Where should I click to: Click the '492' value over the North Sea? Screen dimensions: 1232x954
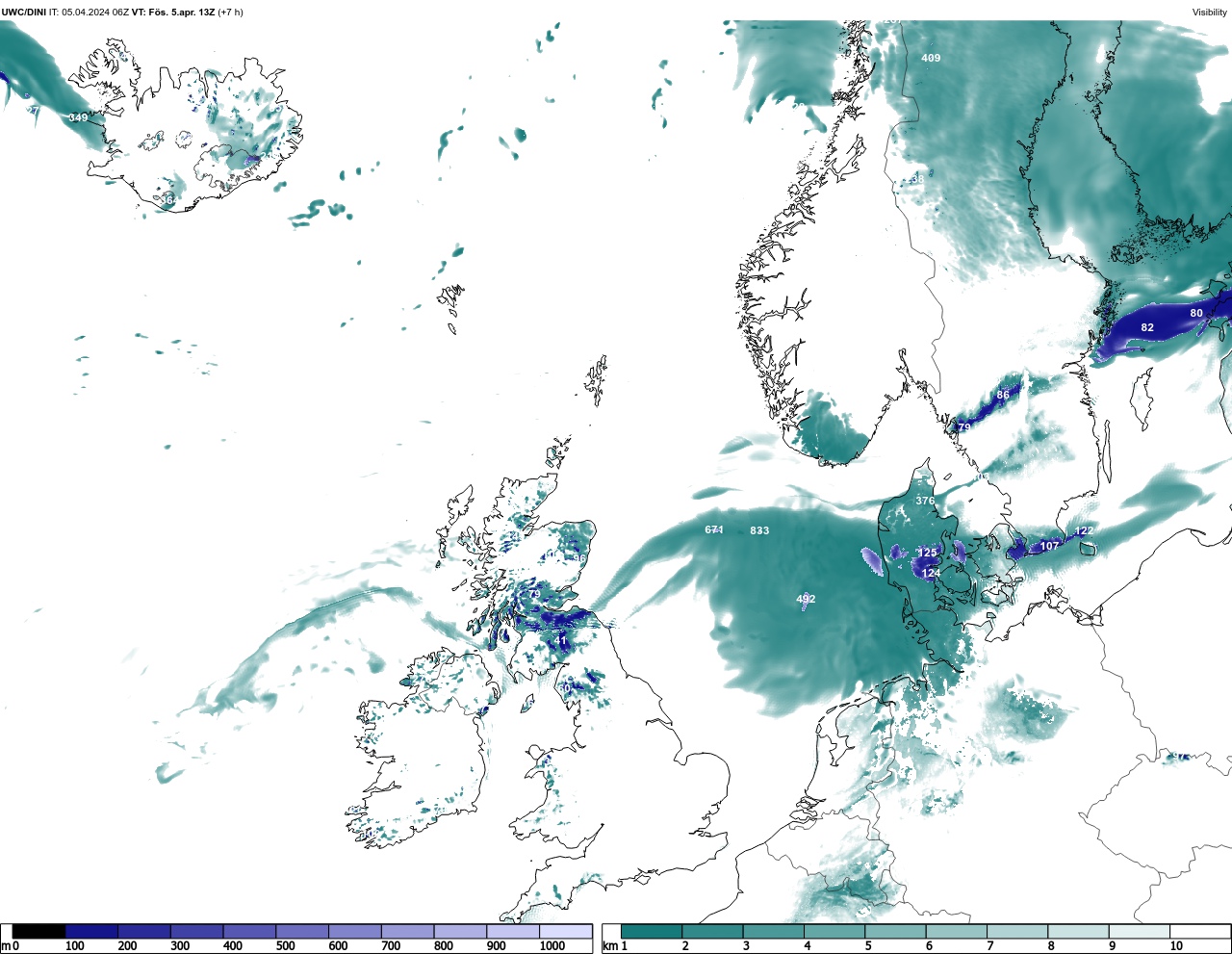tap(806, 599)
